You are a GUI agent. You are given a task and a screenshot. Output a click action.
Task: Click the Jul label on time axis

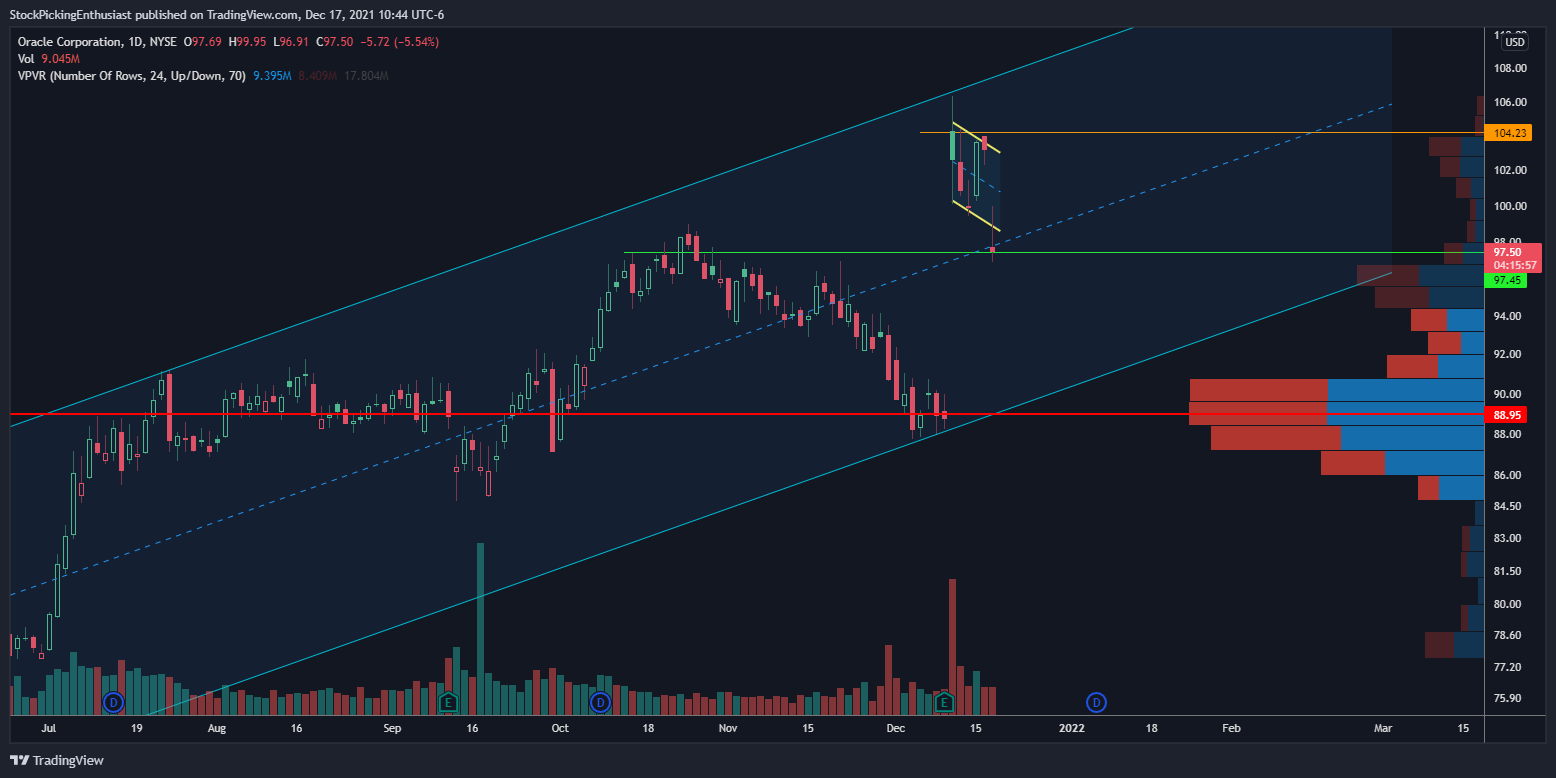pyautogui.click(x=48, y=729)
